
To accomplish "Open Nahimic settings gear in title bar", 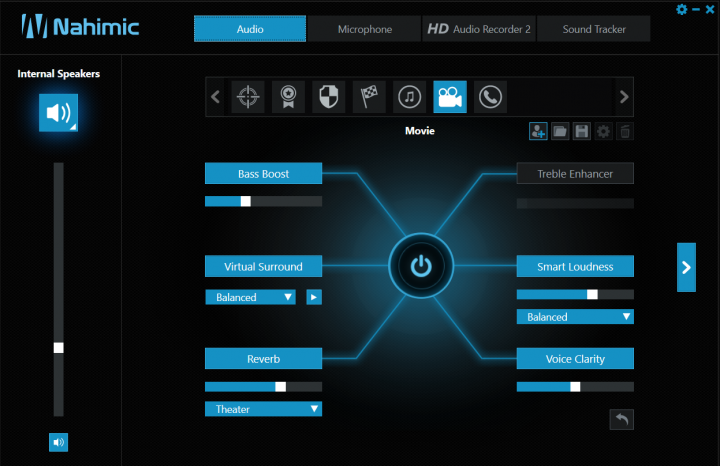I will [681, 9].
